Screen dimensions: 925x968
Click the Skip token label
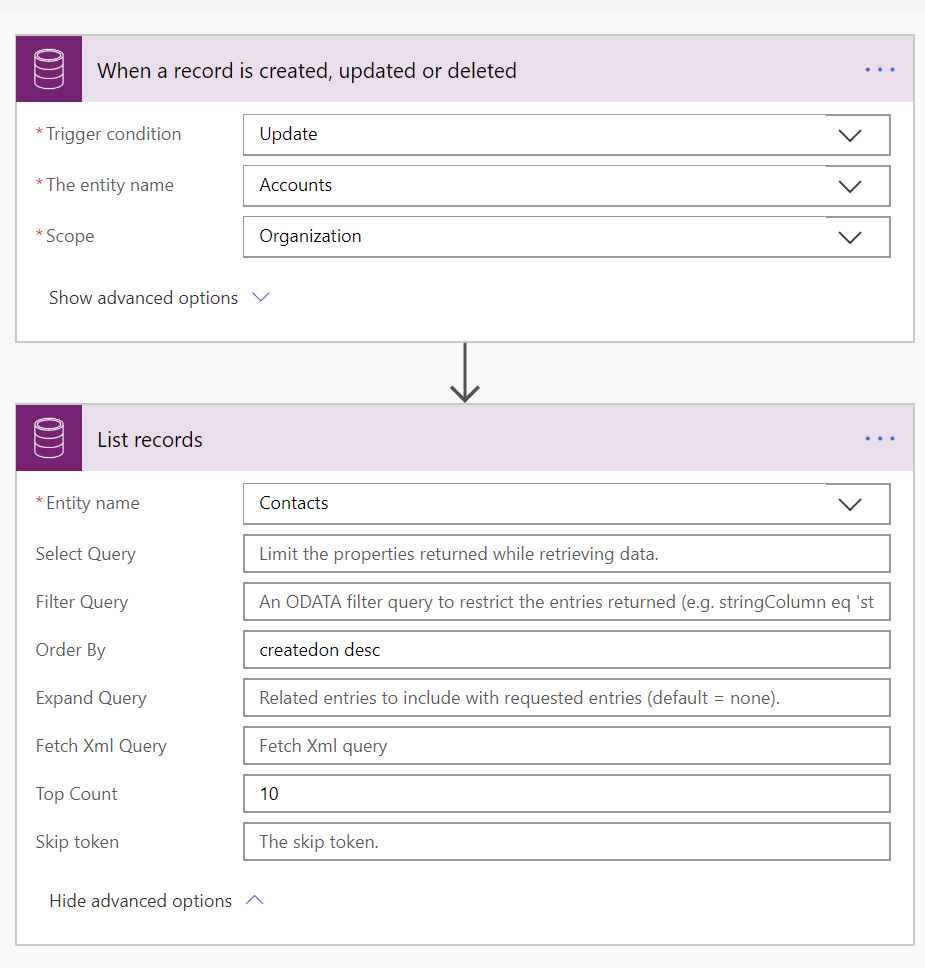77,842
